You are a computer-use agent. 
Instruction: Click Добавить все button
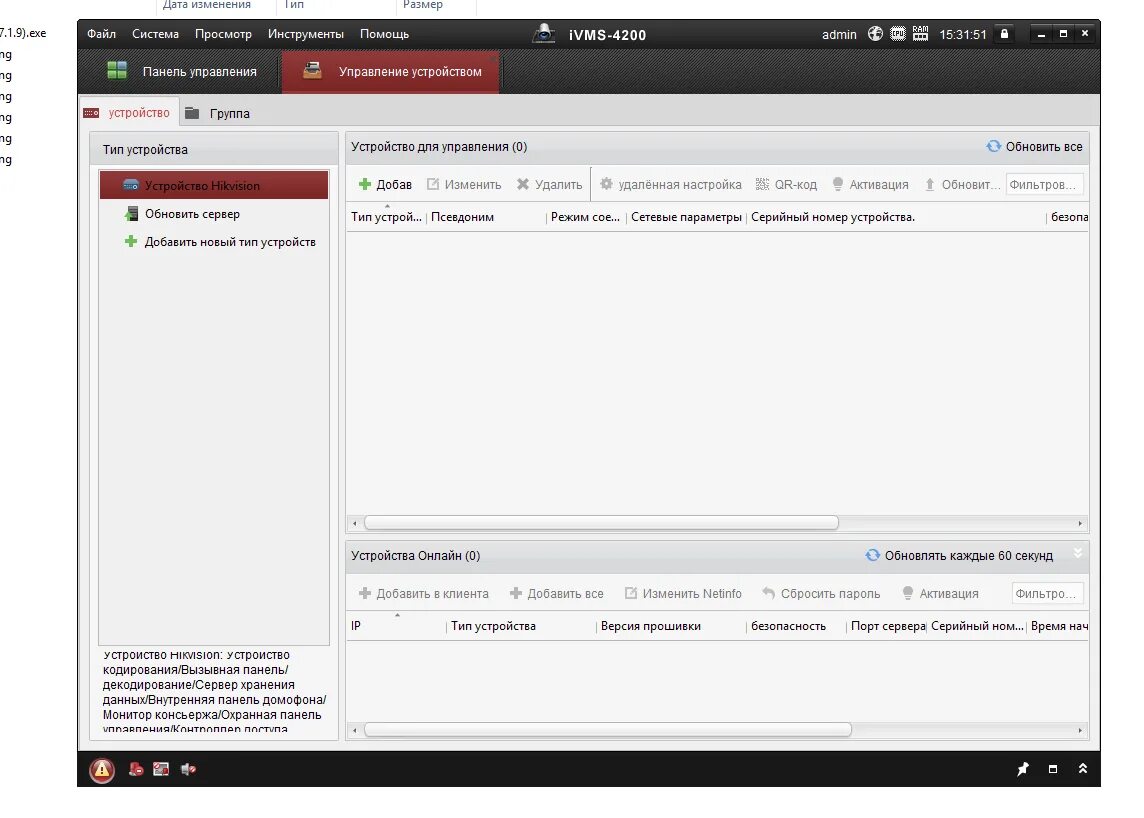click(557, 593)
